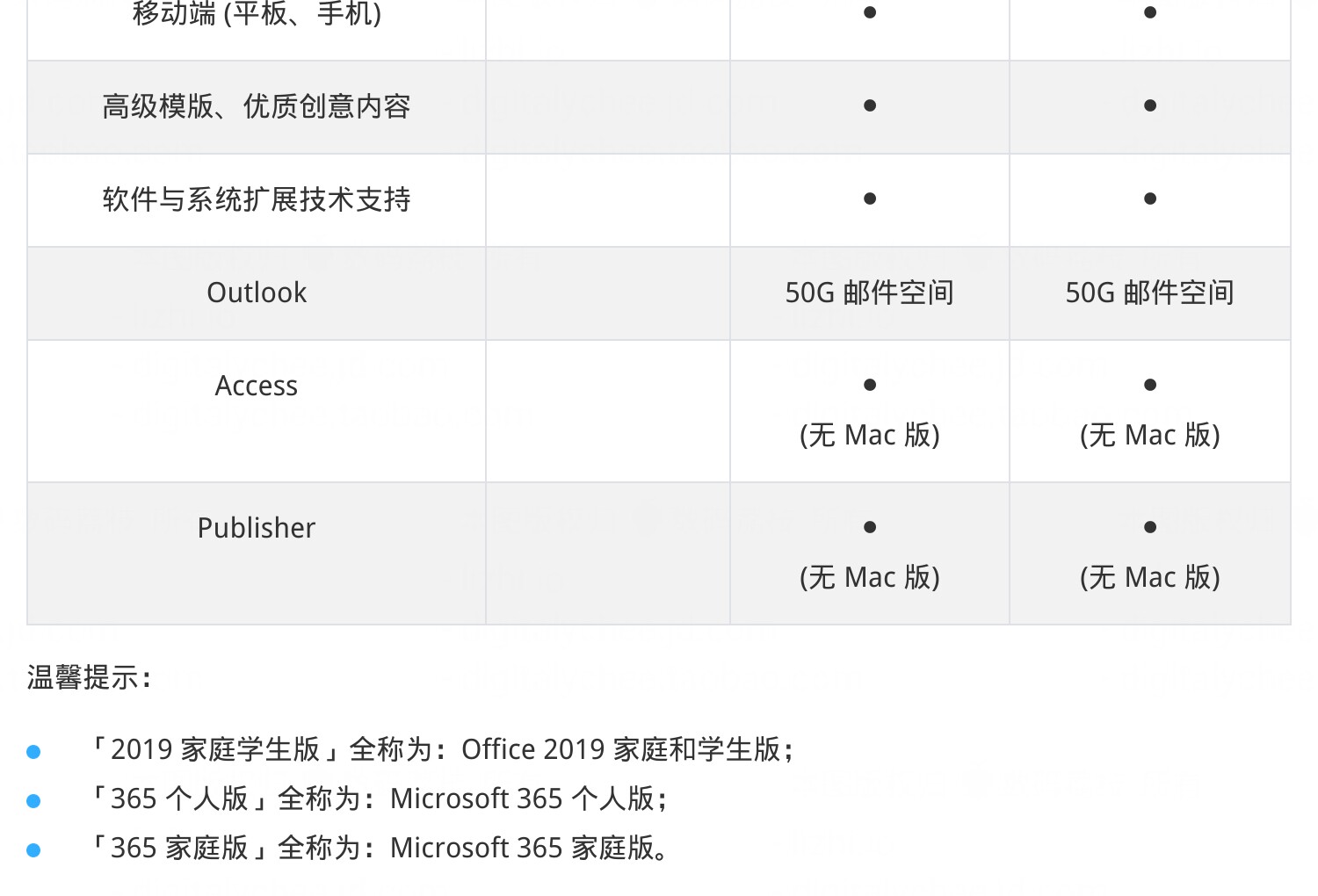
Task: Click the dot in 高级模版 row's third column
Action: [x=870, y=105]
